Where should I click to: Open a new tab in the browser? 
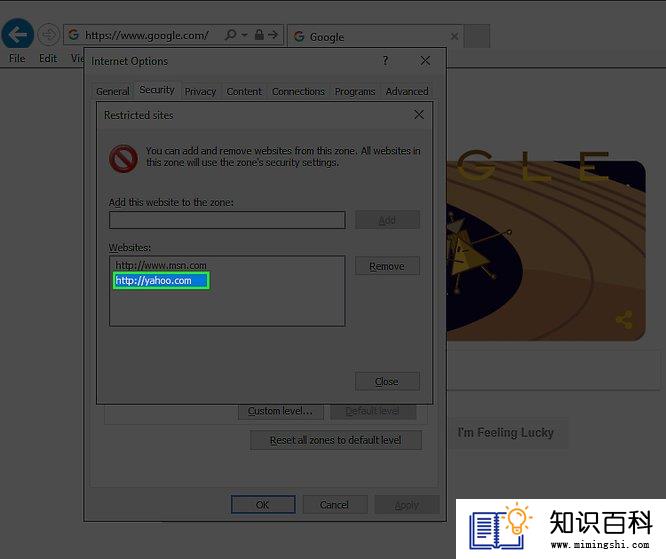point(477,37)
